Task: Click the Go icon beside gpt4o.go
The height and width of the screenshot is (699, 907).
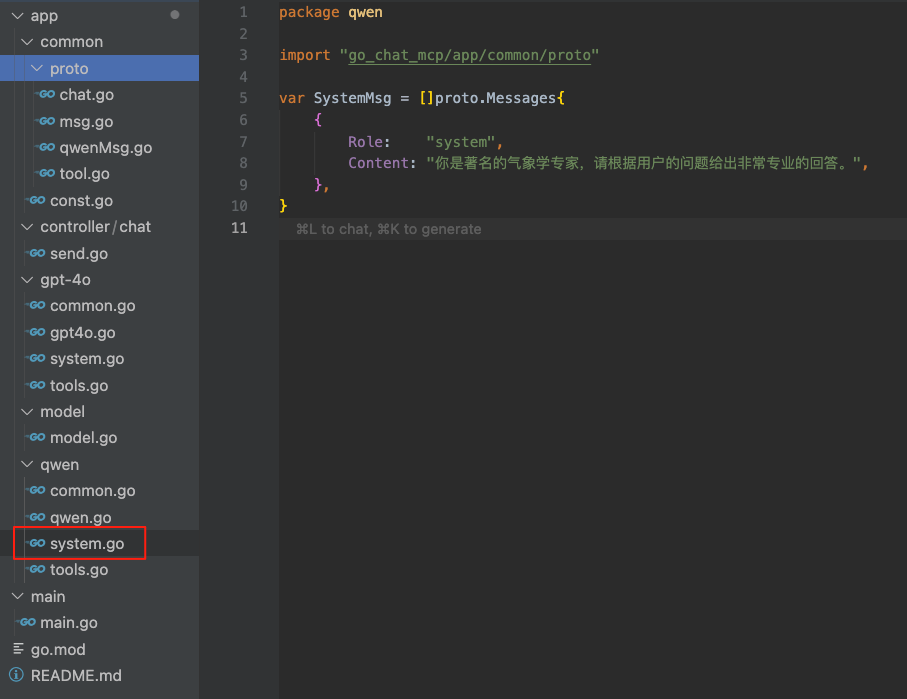Action: [37, 333]
